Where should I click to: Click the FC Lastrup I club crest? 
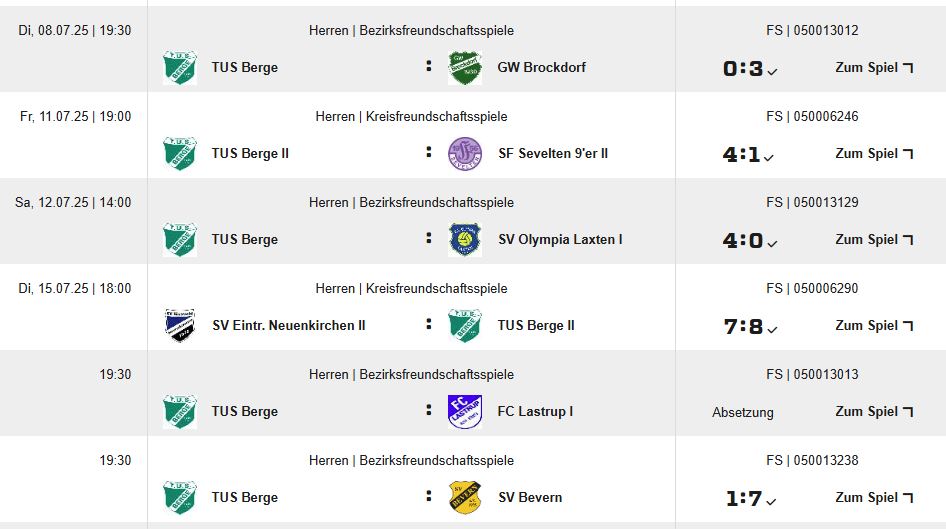(x=465, y=411)
